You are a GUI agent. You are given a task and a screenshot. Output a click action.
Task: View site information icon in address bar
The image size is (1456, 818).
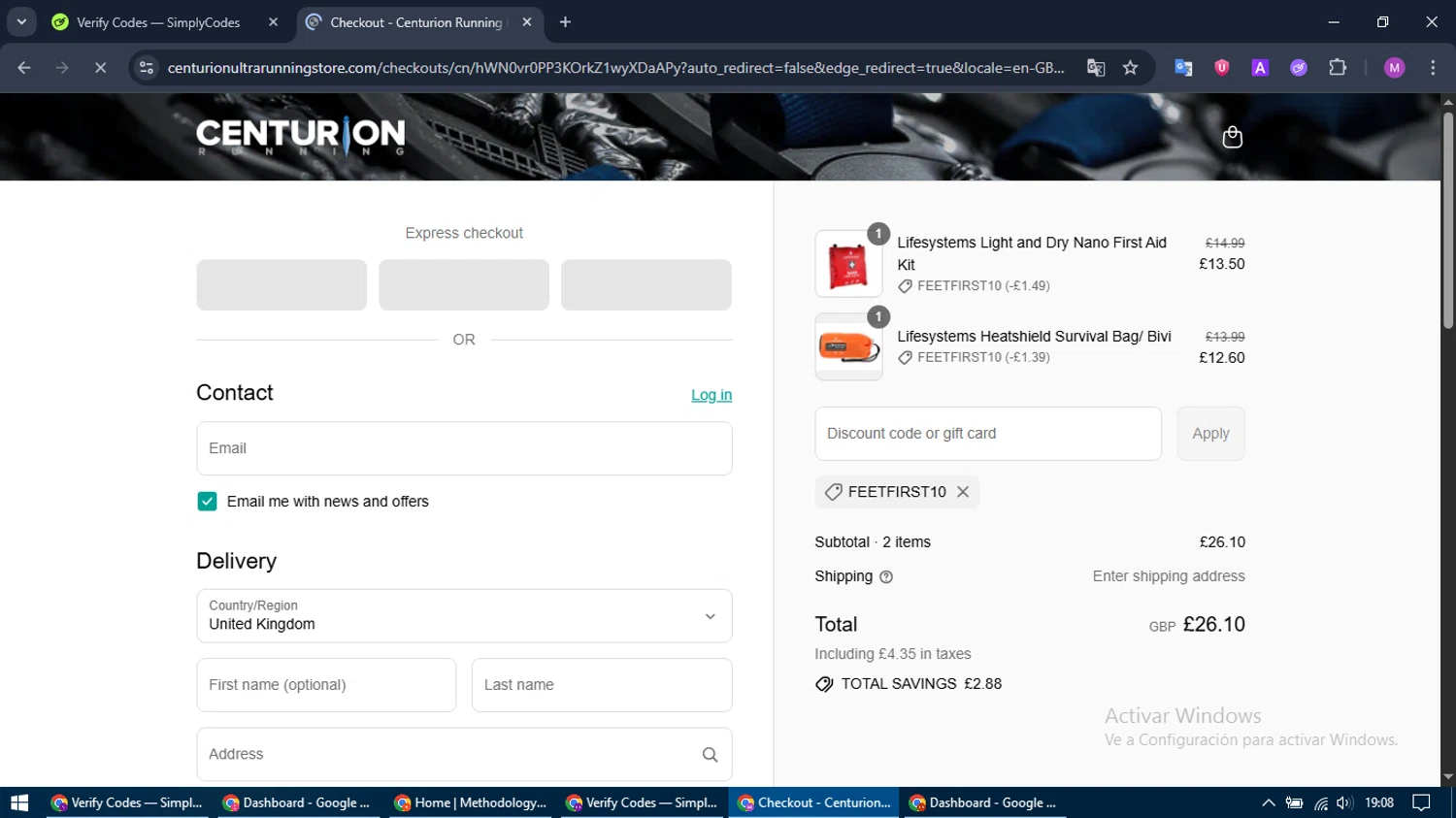(x=147, y=67)
